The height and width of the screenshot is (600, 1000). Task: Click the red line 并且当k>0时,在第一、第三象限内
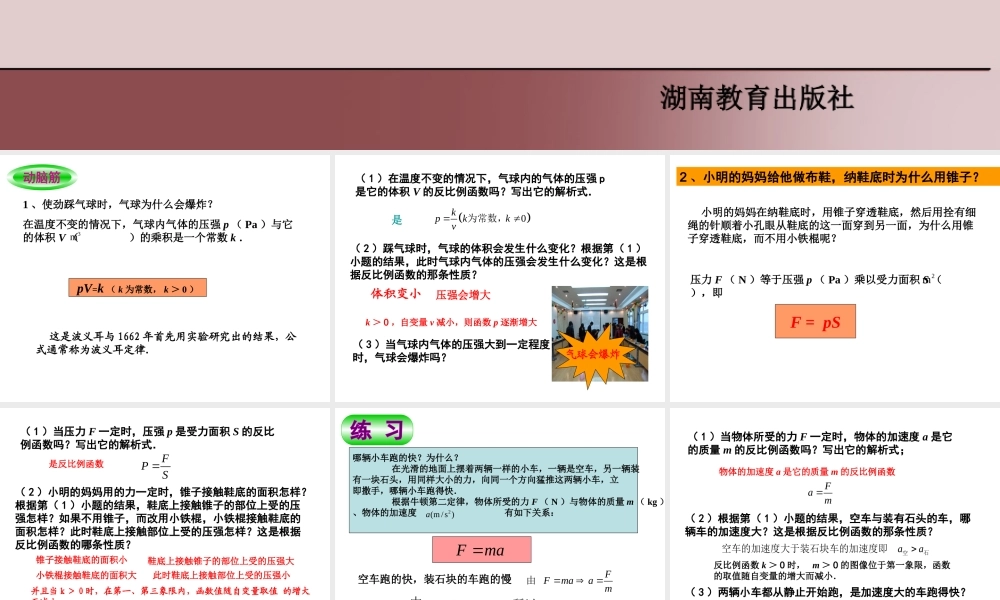(x=170, y=591)
